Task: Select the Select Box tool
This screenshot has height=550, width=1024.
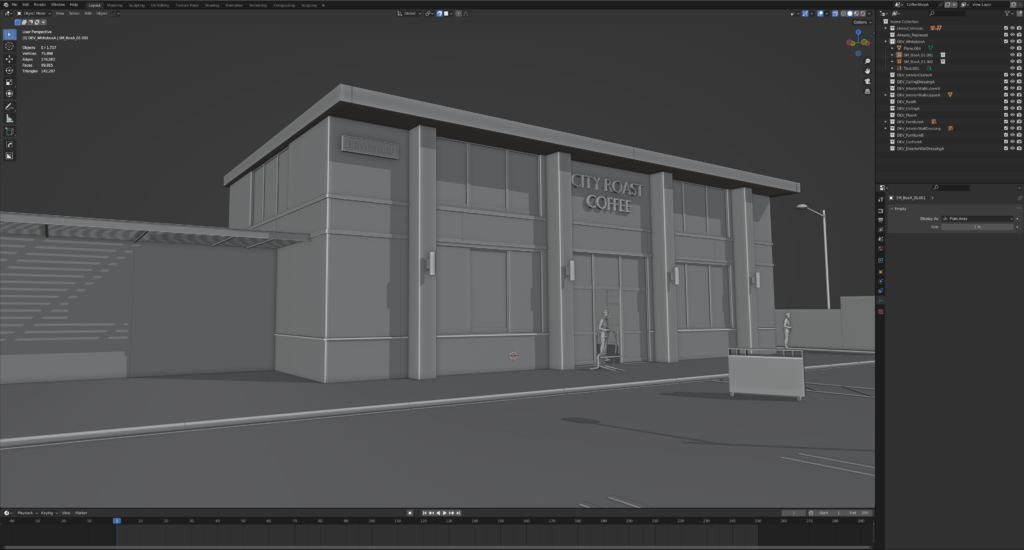Action: point(9,34)
